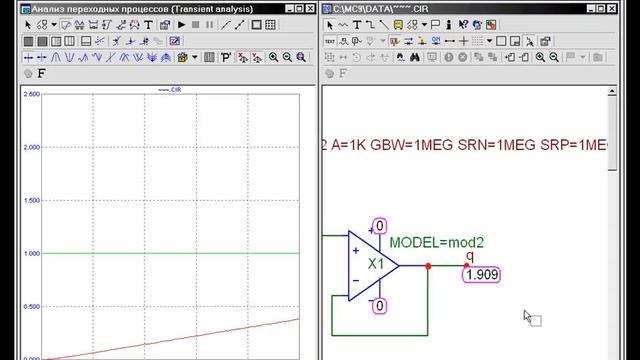Open dropdown arrow beside the yellow lock icon
Viewport: 640px width, 360px height.
click(195, 58)
